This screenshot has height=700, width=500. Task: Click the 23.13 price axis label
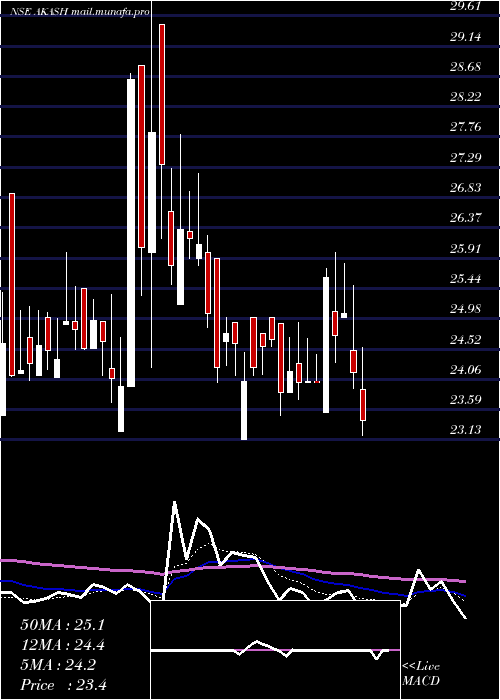click(466, 430)
